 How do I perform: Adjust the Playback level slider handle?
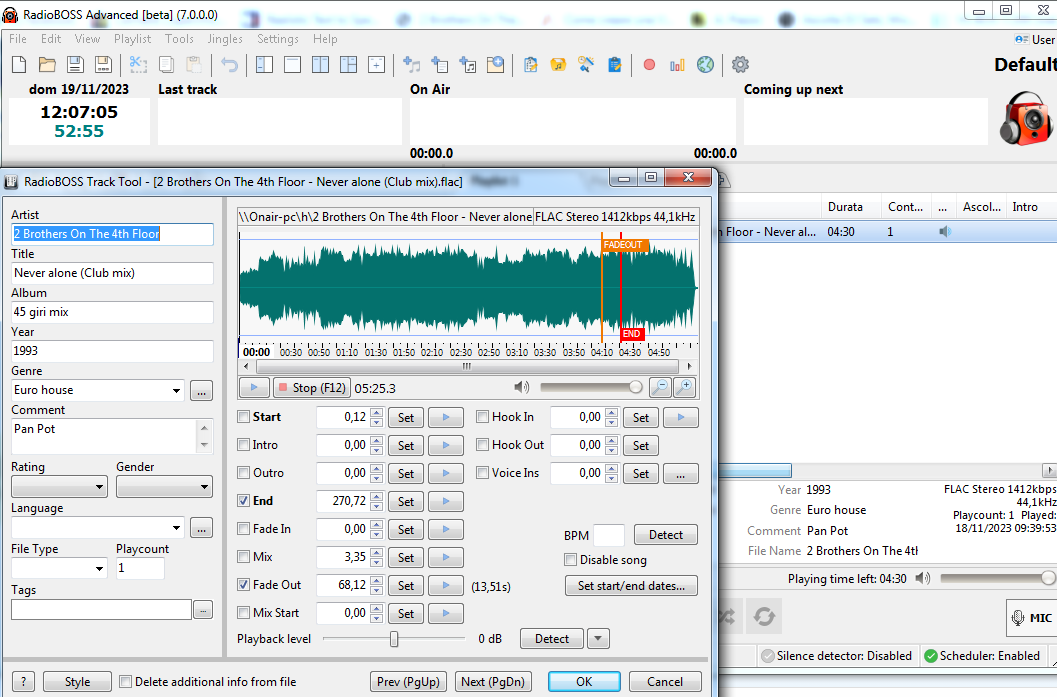point(394,639)
